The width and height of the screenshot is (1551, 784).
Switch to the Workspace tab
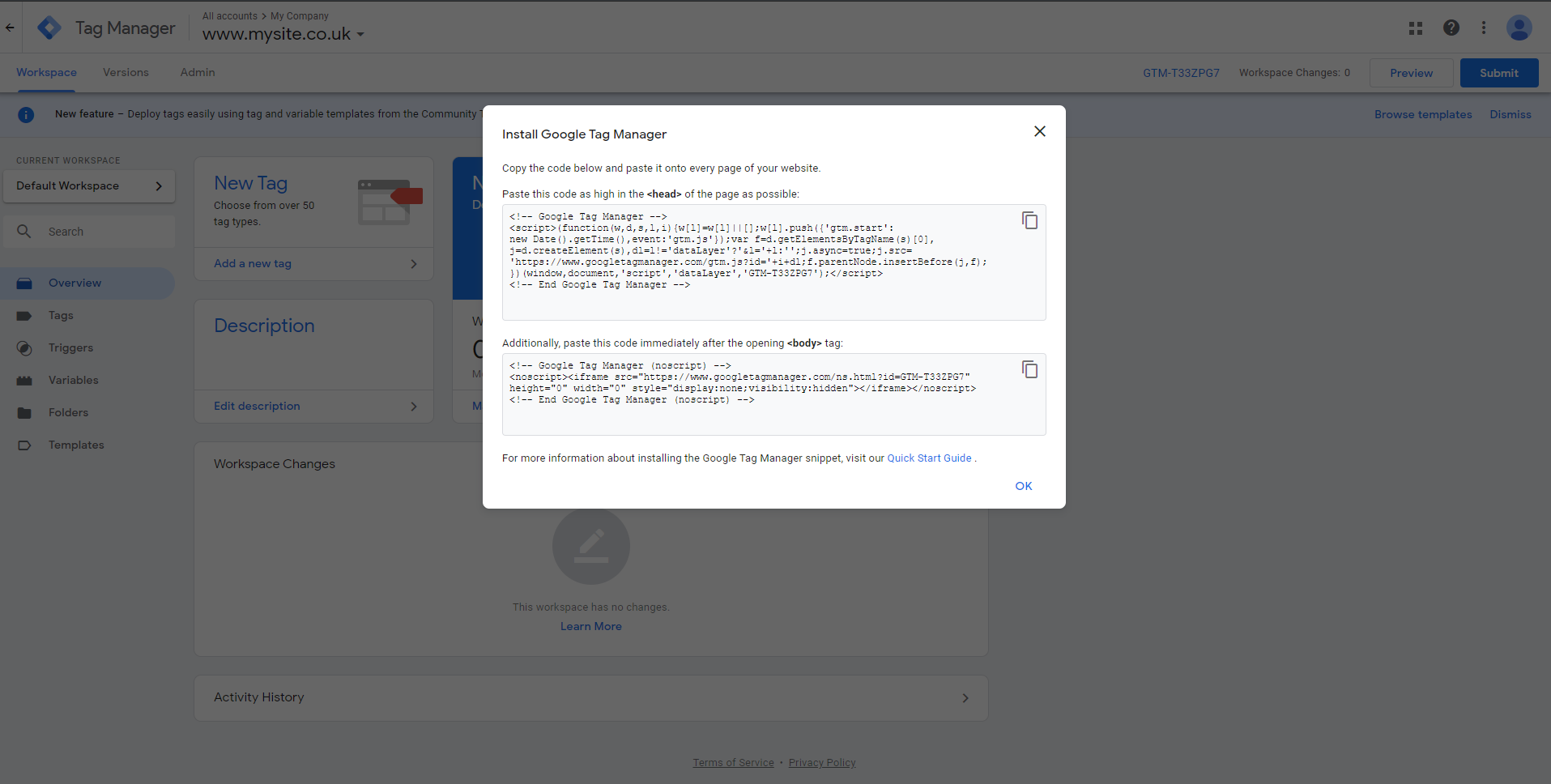click(x=46, y=73)
